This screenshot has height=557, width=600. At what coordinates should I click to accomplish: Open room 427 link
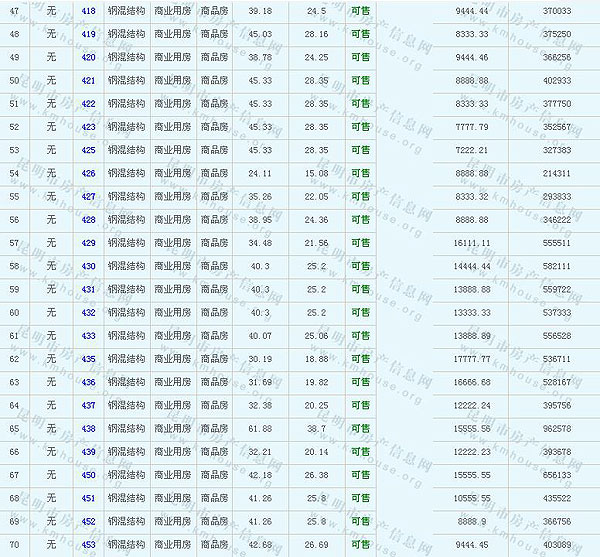click(89, 197)
